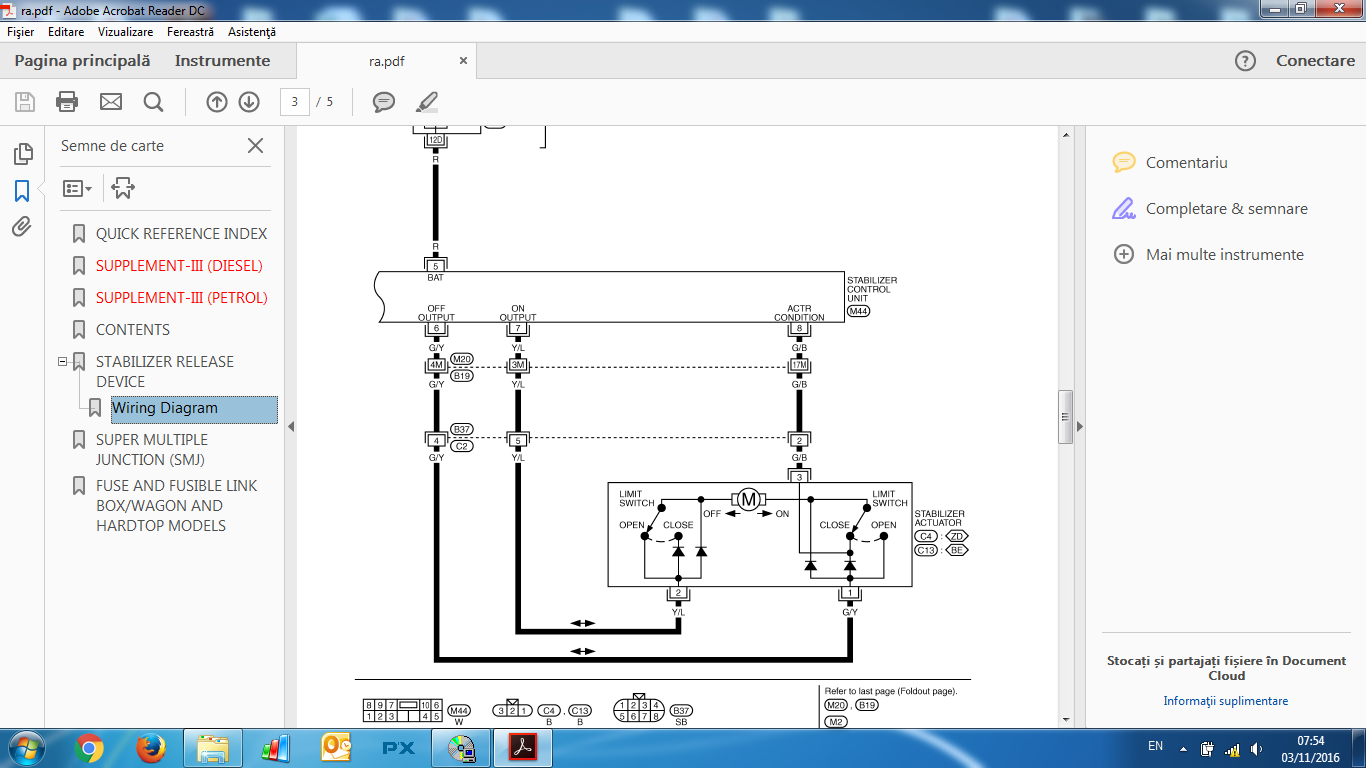
Task: Click Mai multe instrumente plus icon
Action: pos(1124,254)
